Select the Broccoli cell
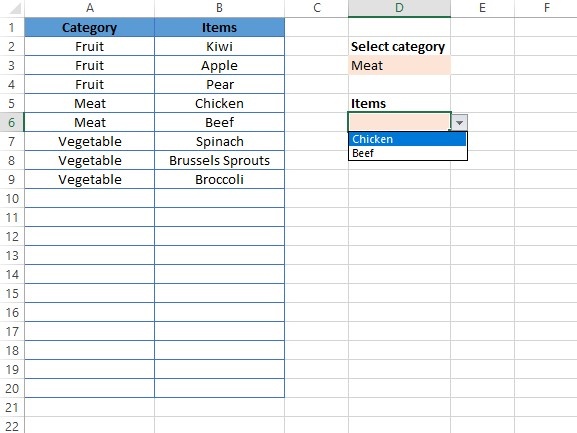The width and height of the screenshot is (577, 433). (x=219, y=180)
